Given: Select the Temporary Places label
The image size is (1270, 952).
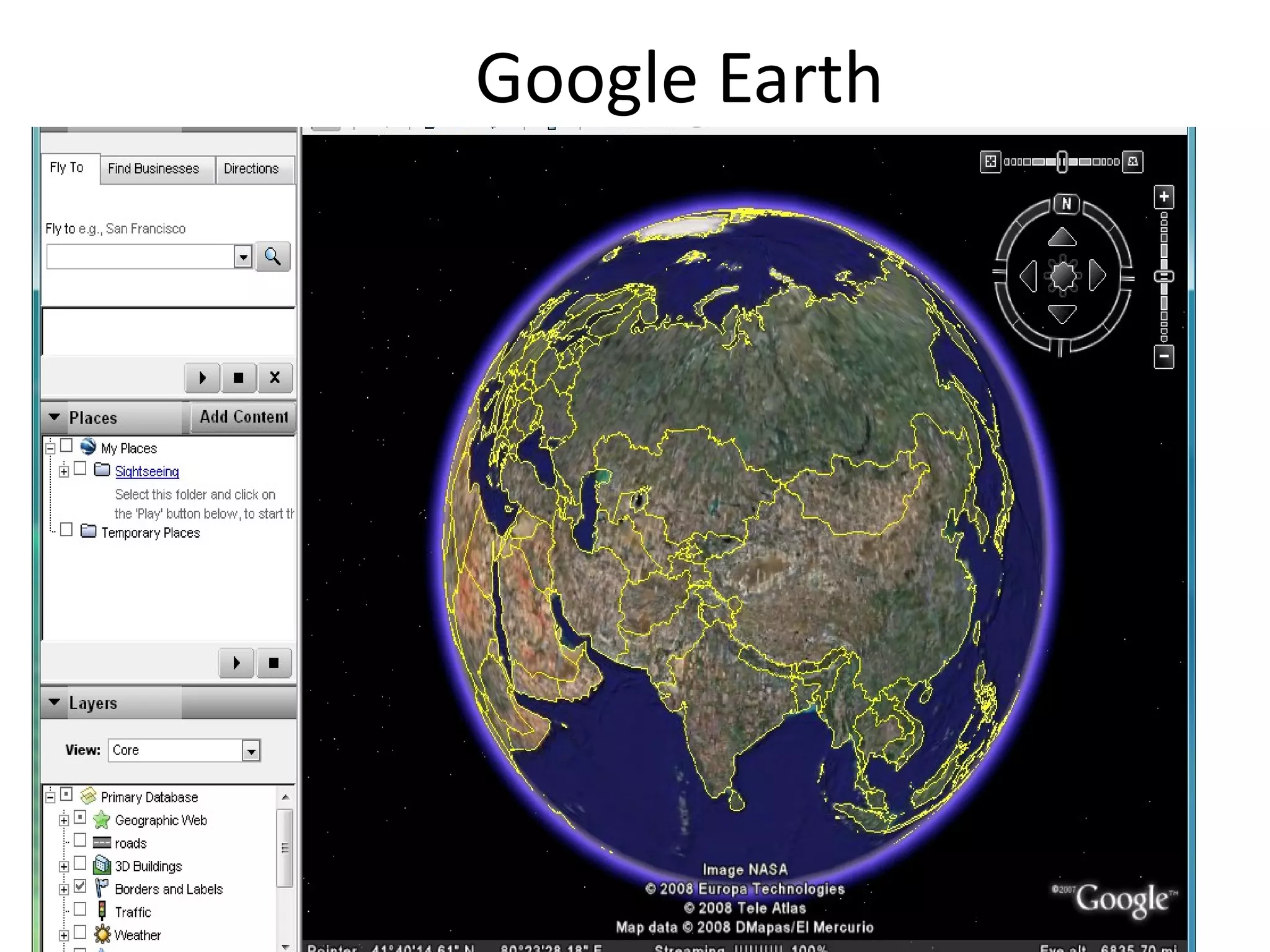Looking at the screenshot, I should pos(151,533).
